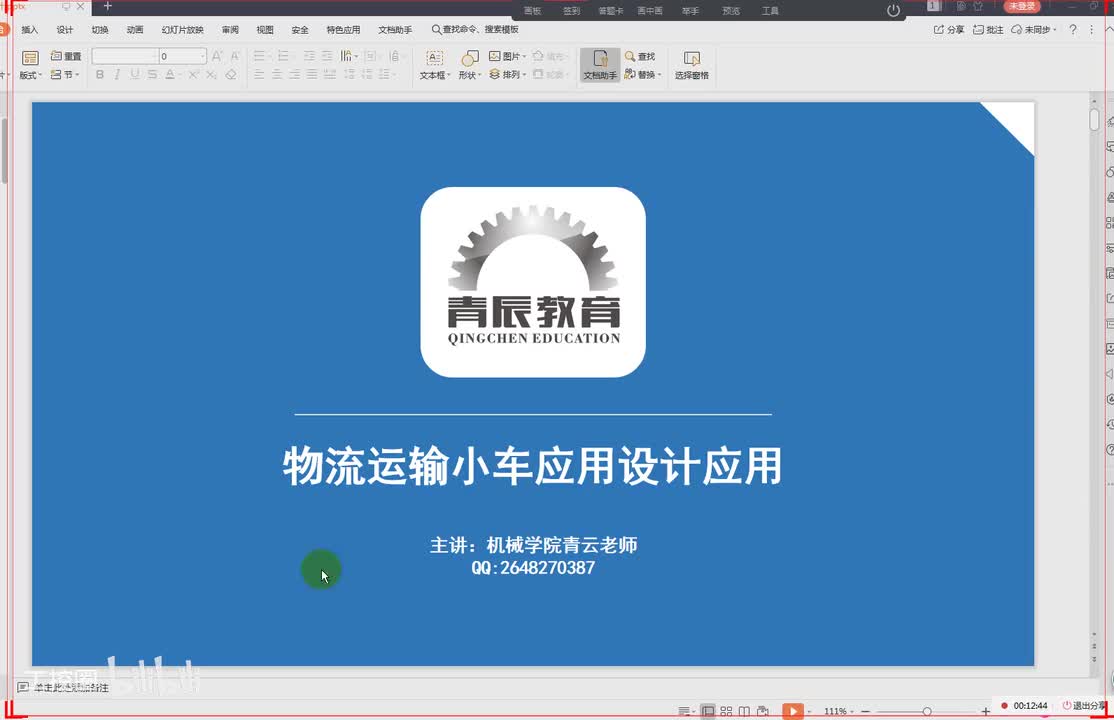1114x720 pixels.
Task: Open the 视图 tab
Action: pyautogui.click(x=265, y=30)
